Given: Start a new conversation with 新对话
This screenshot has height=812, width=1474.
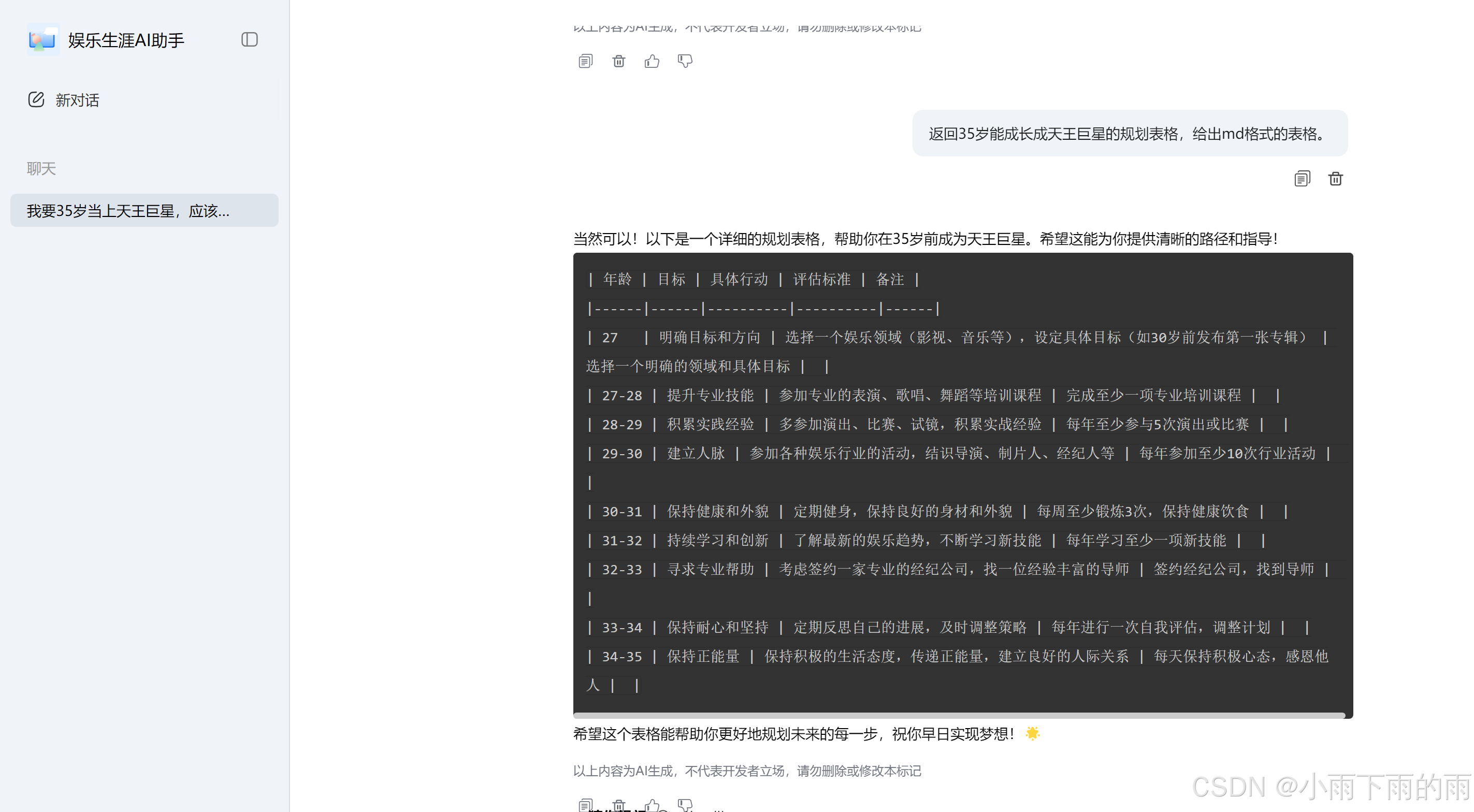Looking at the screenshot, I should pyautogui.click(x=77, y=99).
